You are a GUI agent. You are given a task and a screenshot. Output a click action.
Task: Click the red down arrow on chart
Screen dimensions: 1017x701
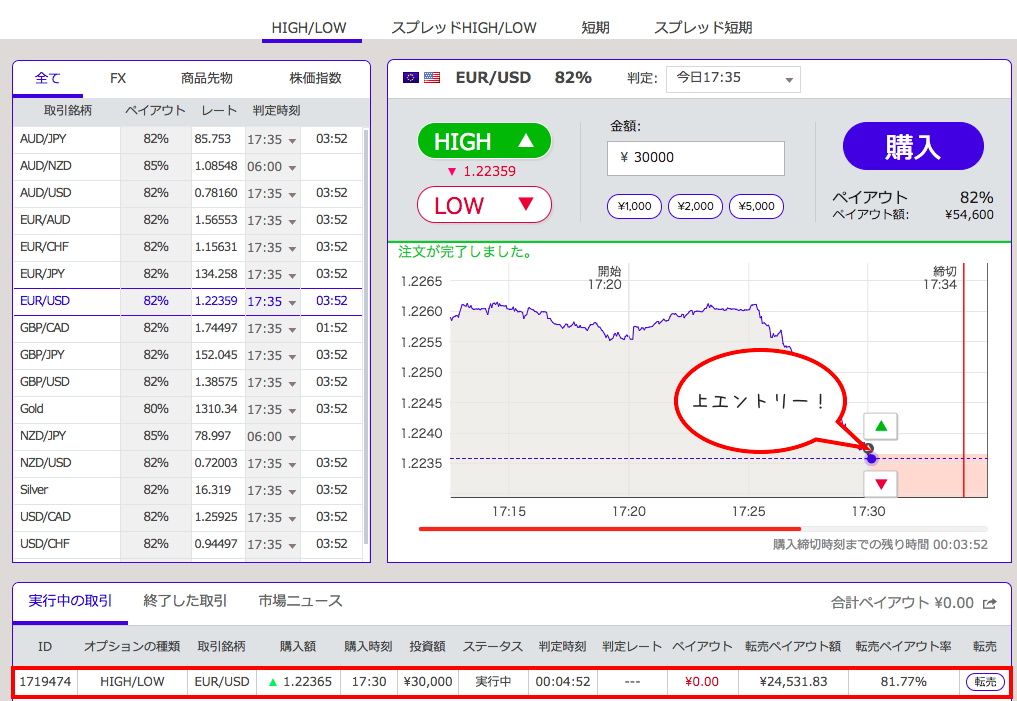click(881, 485)
